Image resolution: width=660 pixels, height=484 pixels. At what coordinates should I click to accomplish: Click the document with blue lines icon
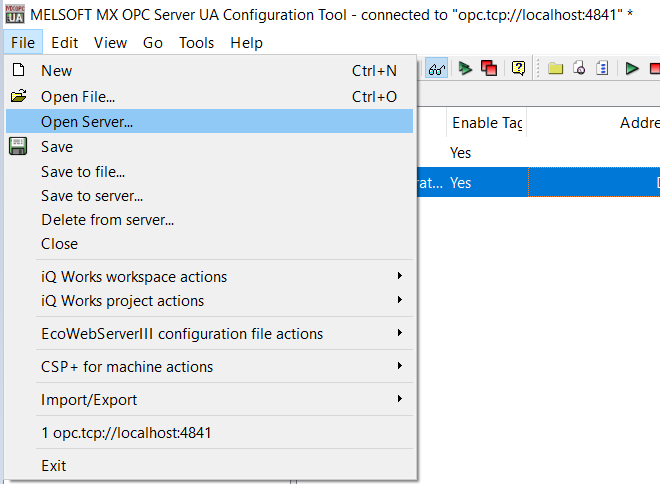tap(602, 68)
